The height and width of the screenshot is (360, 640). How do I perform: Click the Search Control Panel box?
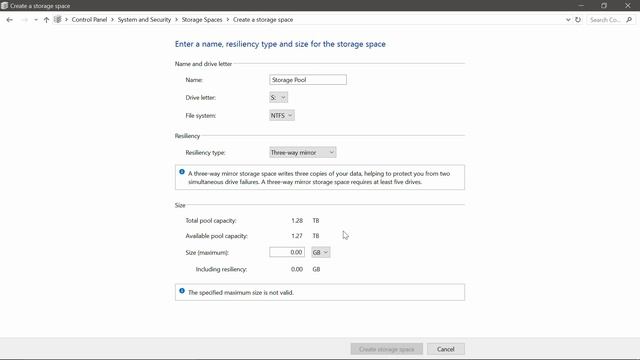coord(606,20)
